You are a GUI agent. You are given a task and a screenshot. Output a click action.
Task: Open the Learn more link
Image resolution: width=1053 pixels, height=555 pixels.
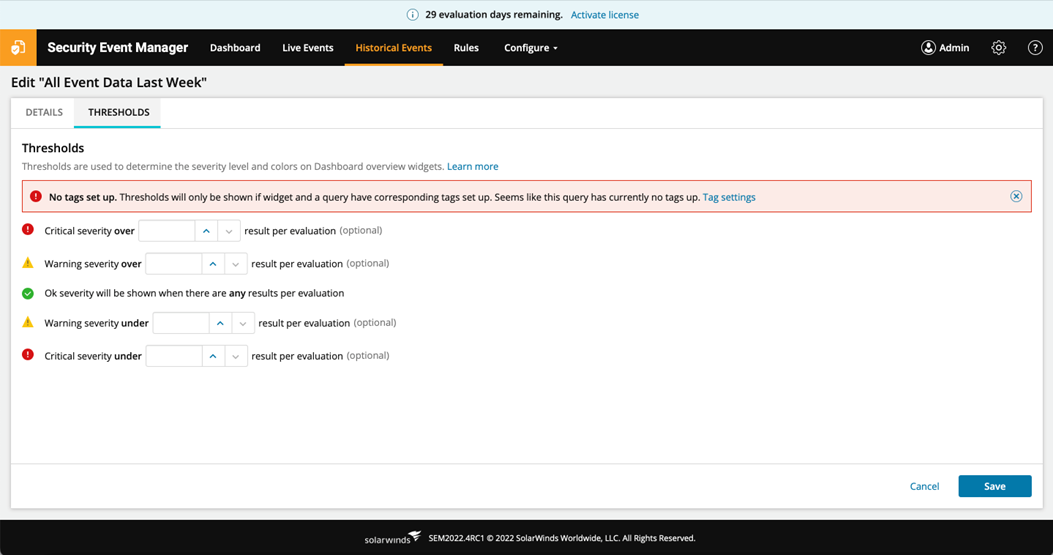(473, 167)
